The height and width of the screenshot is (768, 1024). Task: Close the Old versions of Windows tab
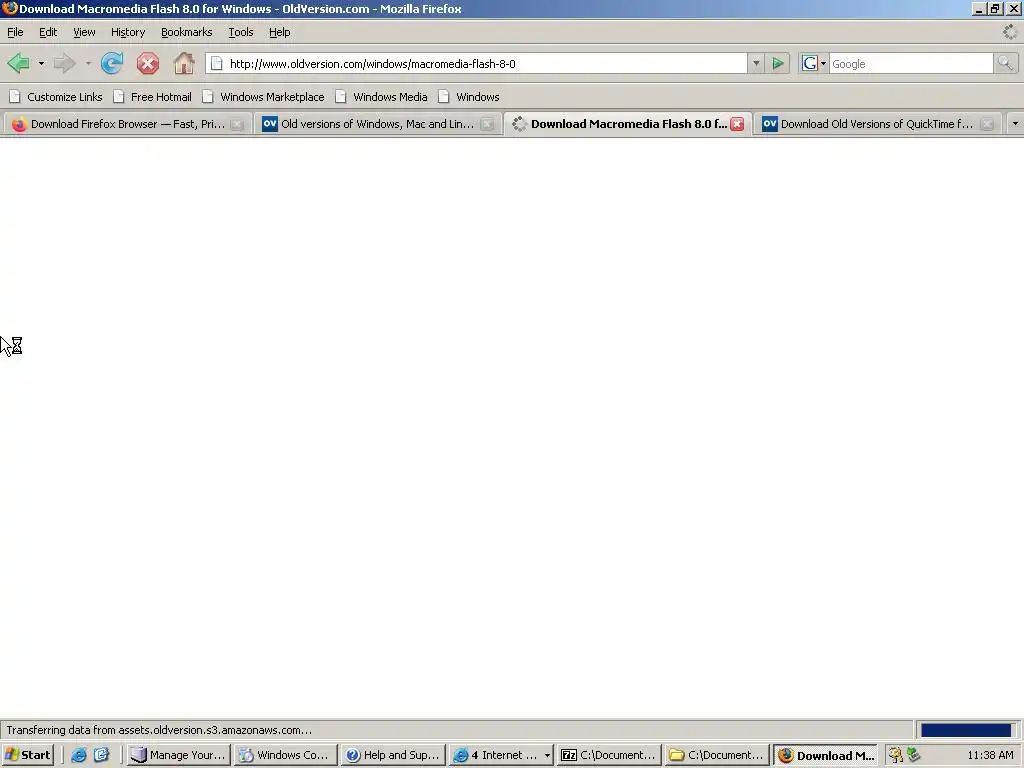click(x=487, y=124)
